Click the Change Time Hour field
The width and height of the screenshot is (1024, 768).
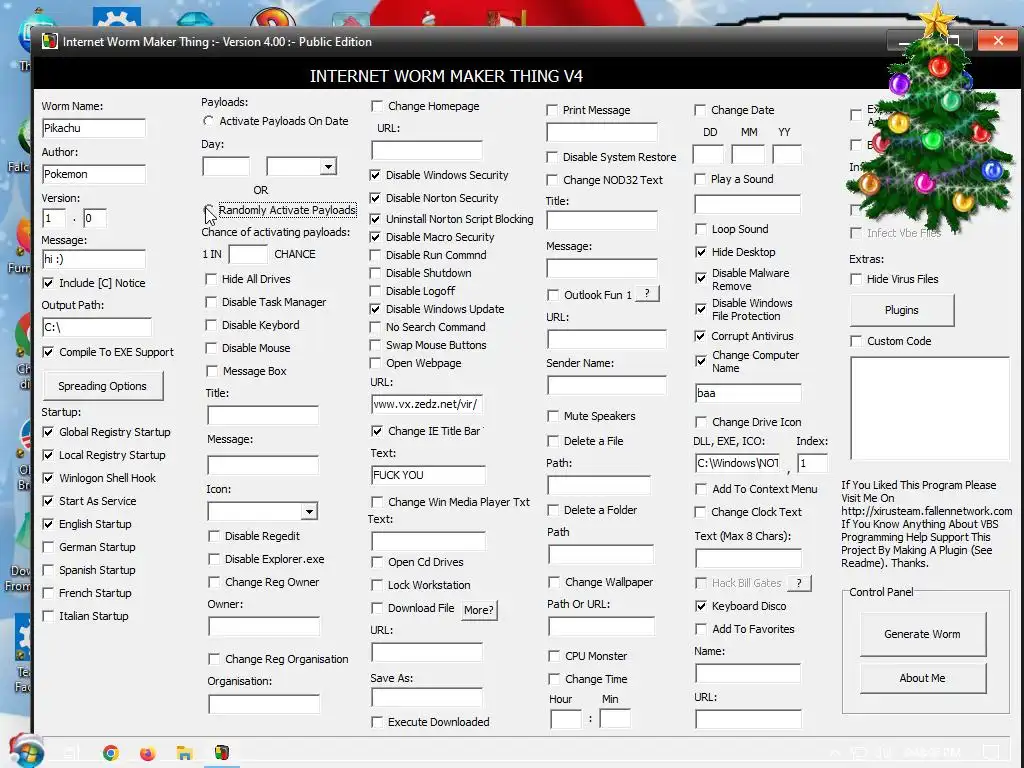click(x=566, y=719)
